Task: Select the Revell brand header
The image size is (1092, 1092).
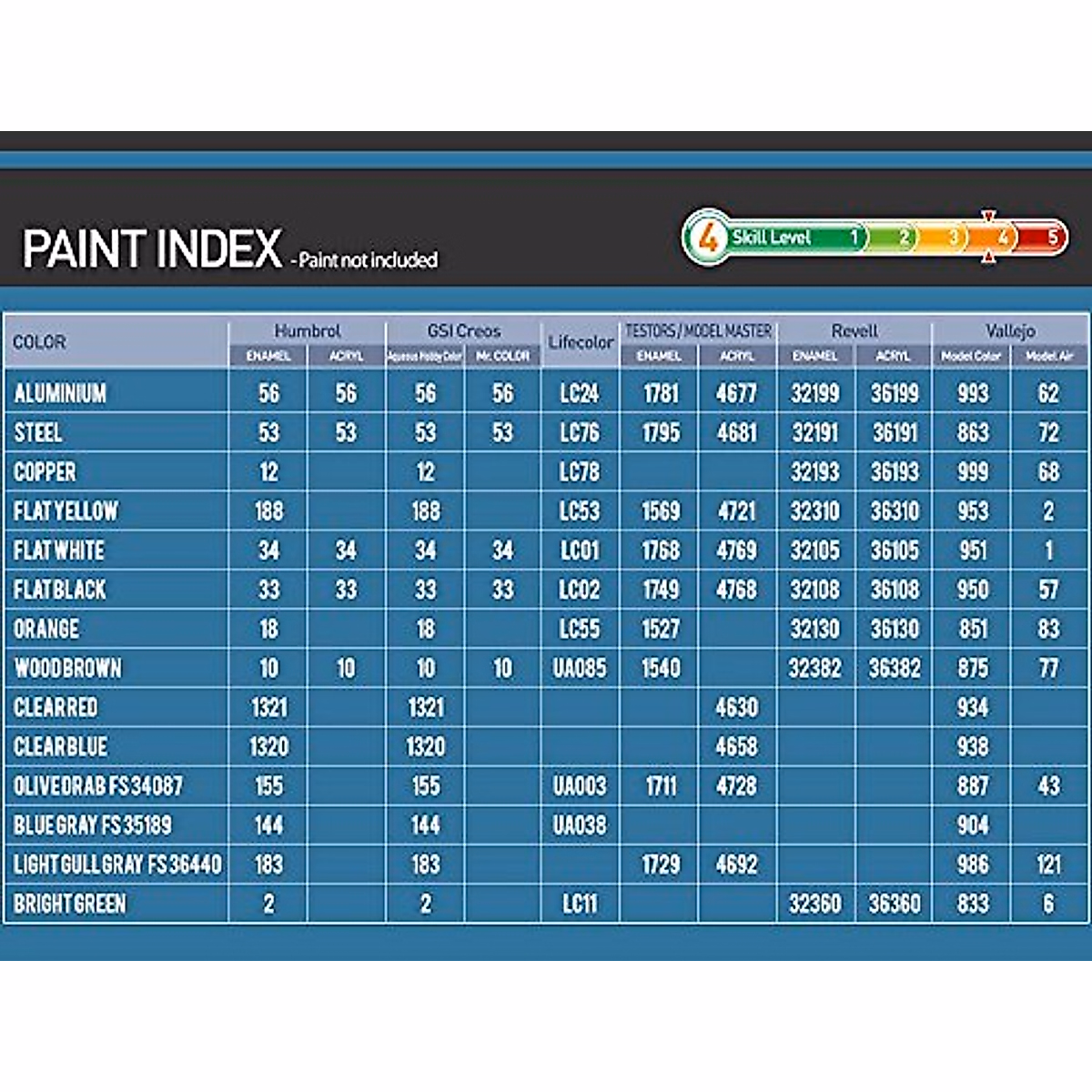Action: 854,331
